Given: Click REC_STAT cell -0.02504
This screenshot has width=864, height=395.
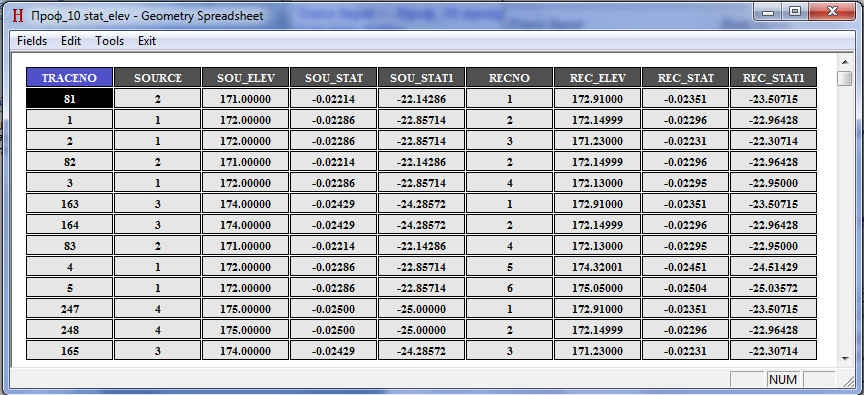Looking at the screenshot, I should pos(685,288).
